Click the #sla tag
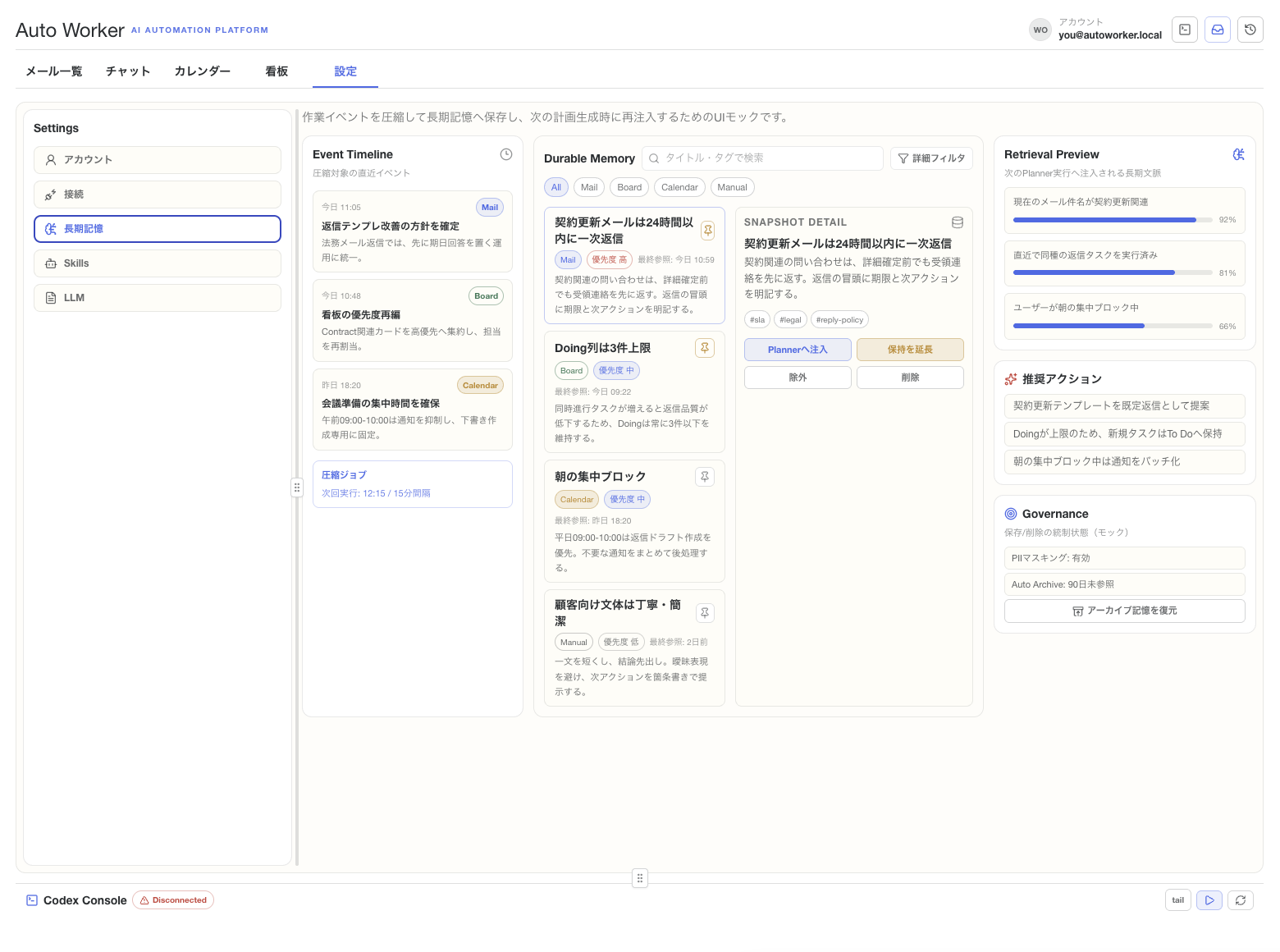 coord(757,320)
